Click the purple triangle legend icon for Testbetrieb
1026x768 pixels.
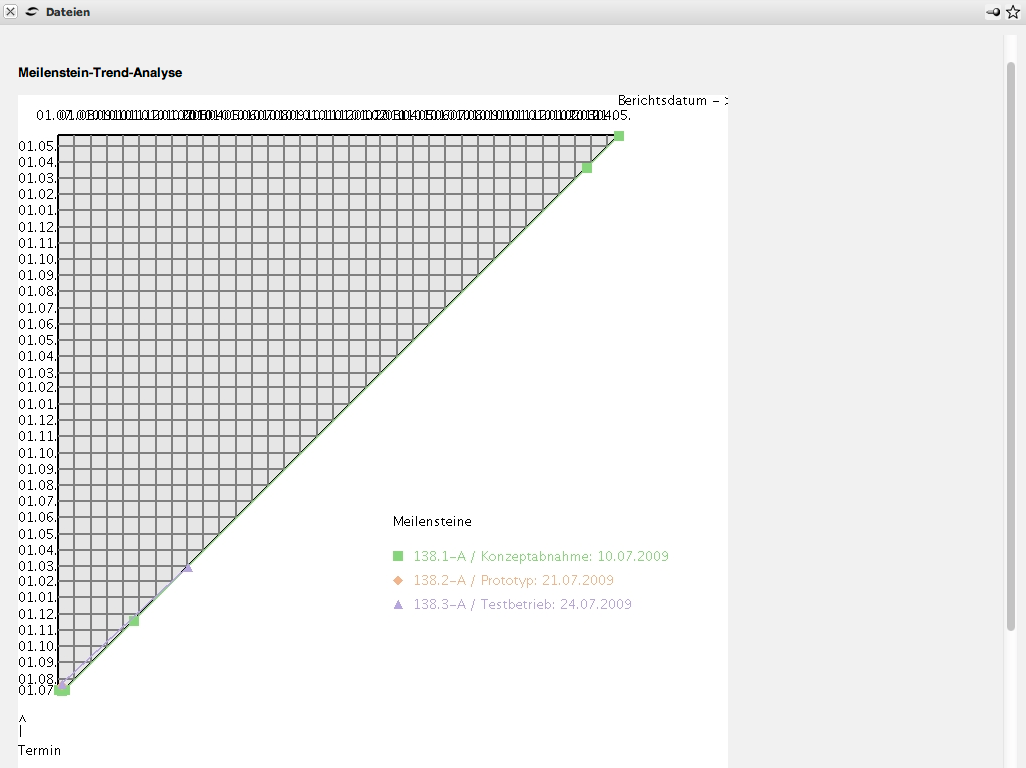[x=398, y=605]
